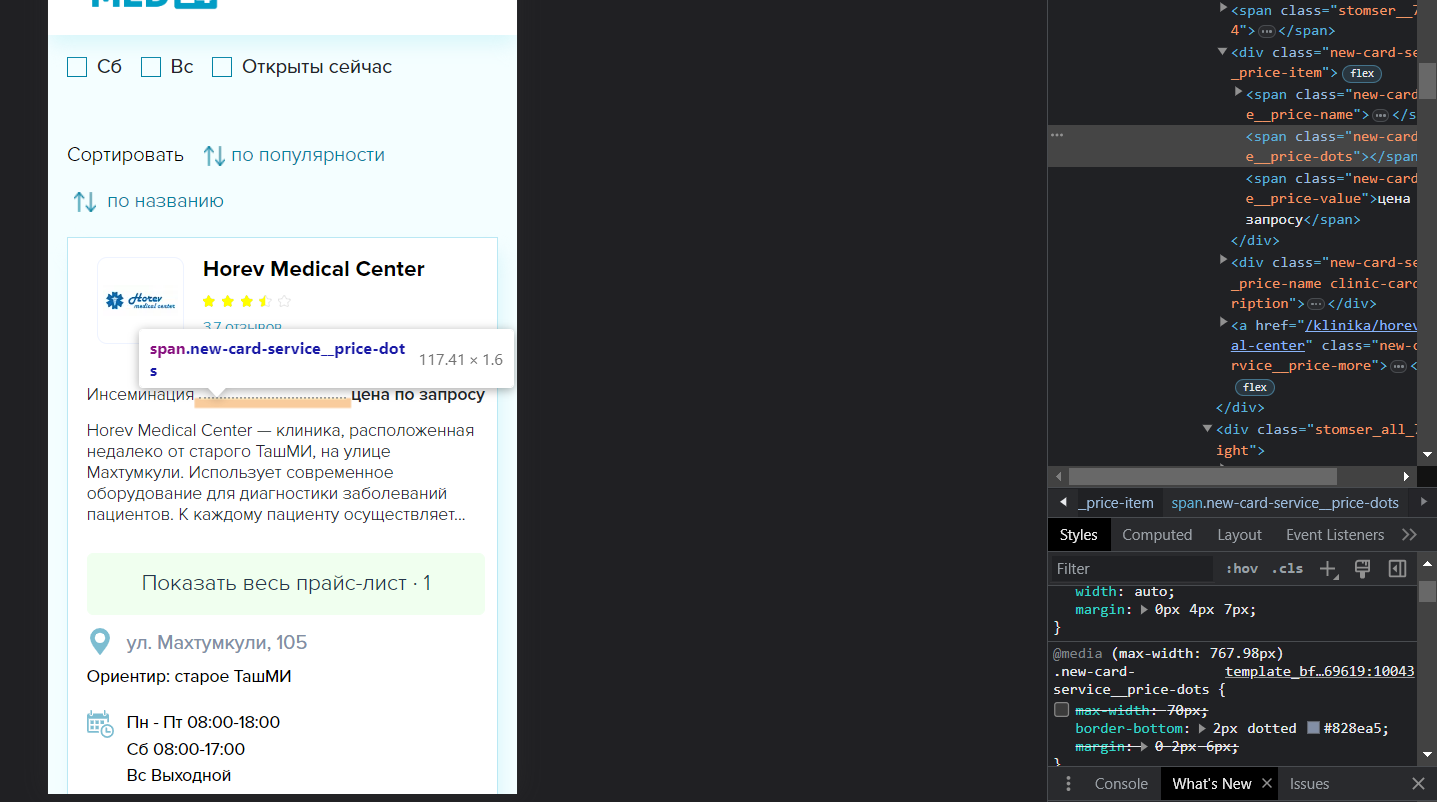Select the price-value span DOM node

[x=1331, y=199]
